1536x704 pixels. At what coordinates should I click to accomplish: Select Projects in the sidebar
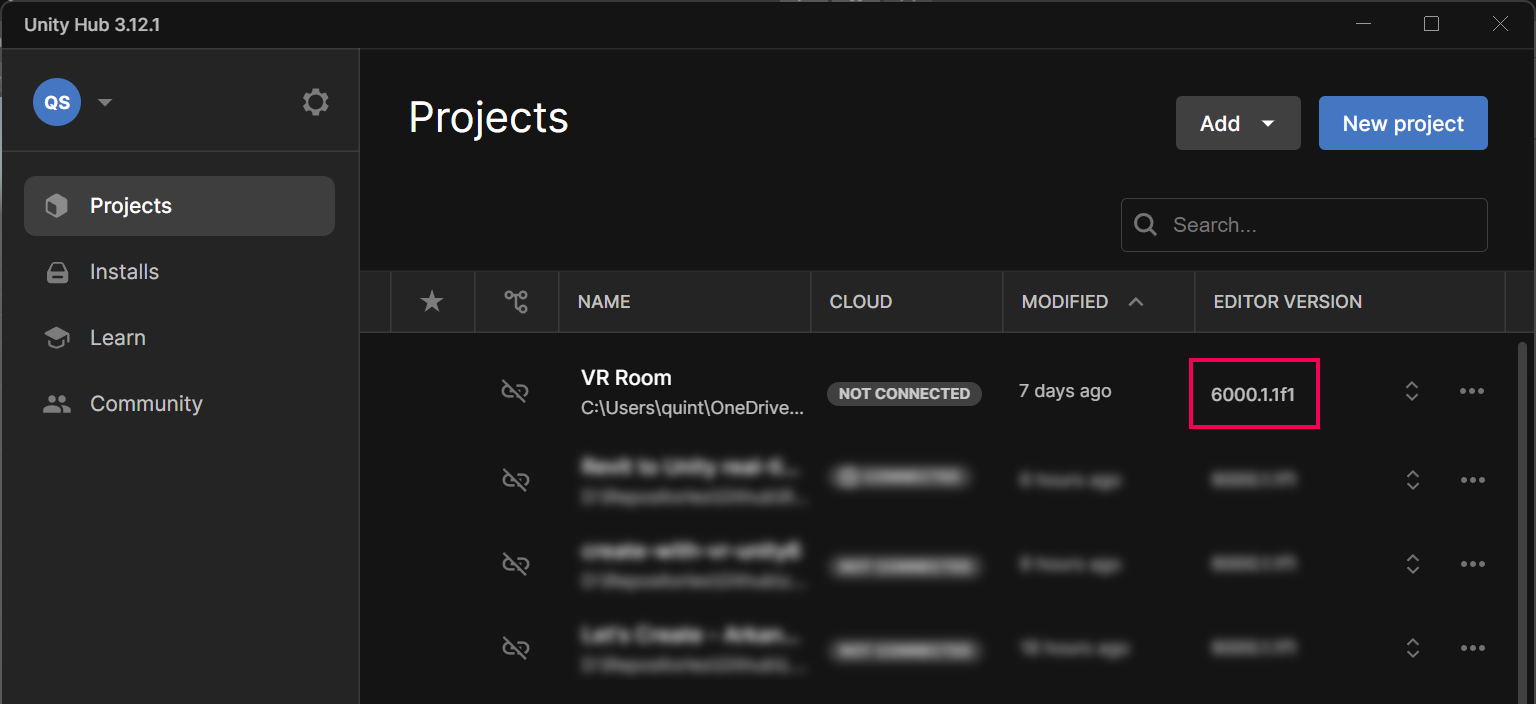coord(179,206)
